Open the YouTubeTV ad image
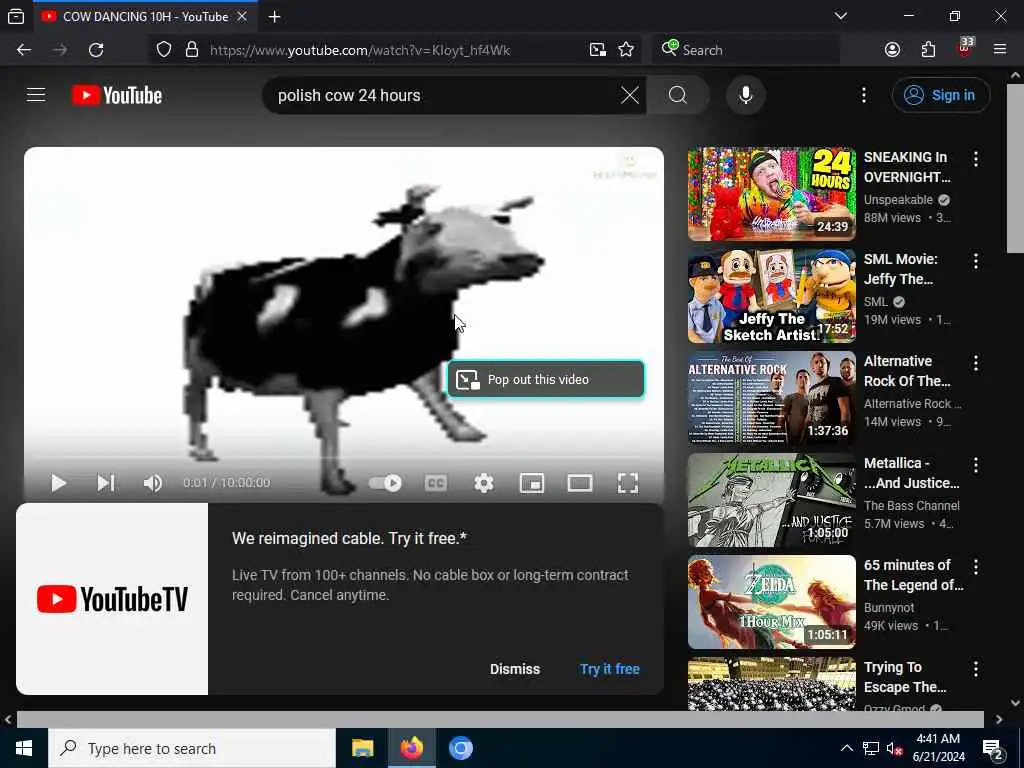Image resolution: width=1024 pixels, height=768 pixels. 112,599
